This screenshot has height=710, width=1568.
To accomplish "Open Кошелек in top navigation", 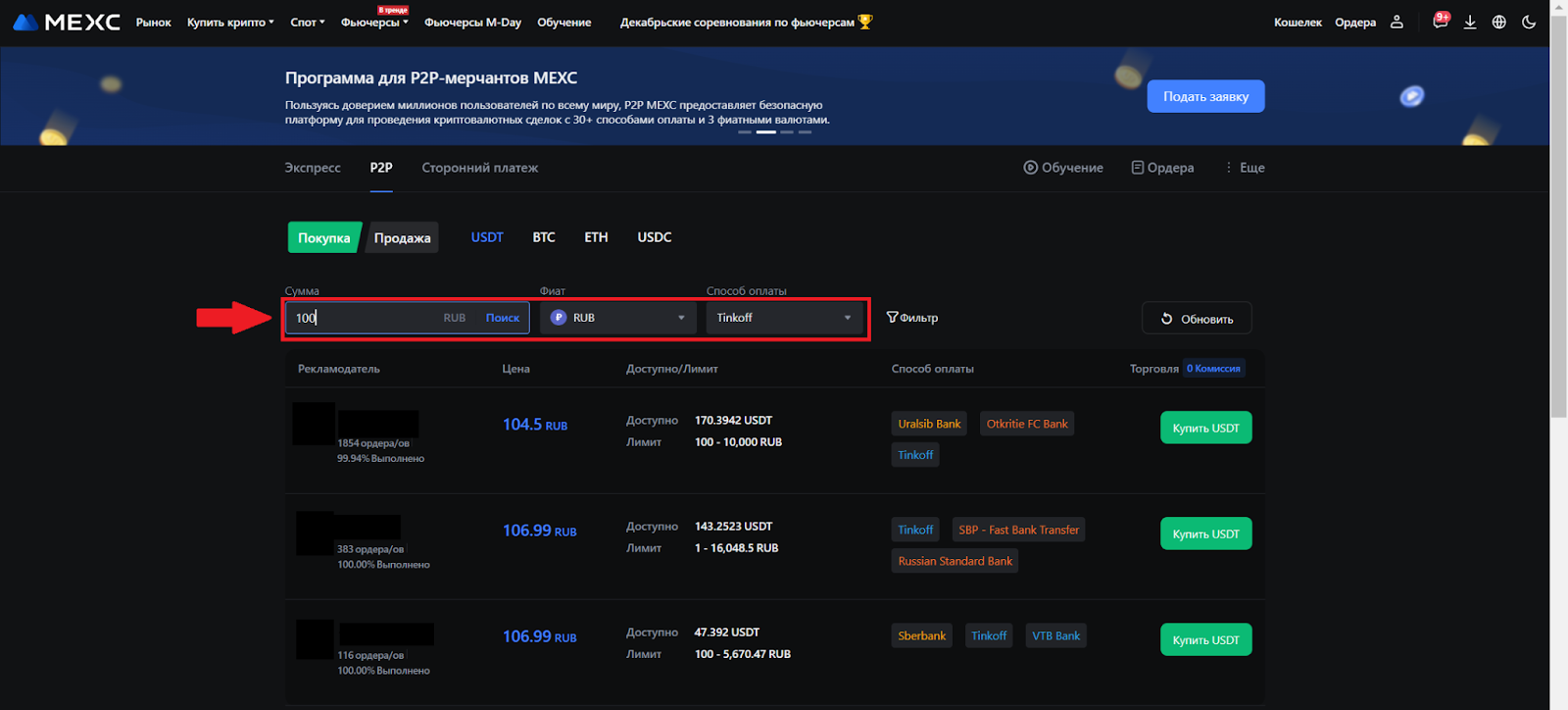I will tap(1298, 22).
